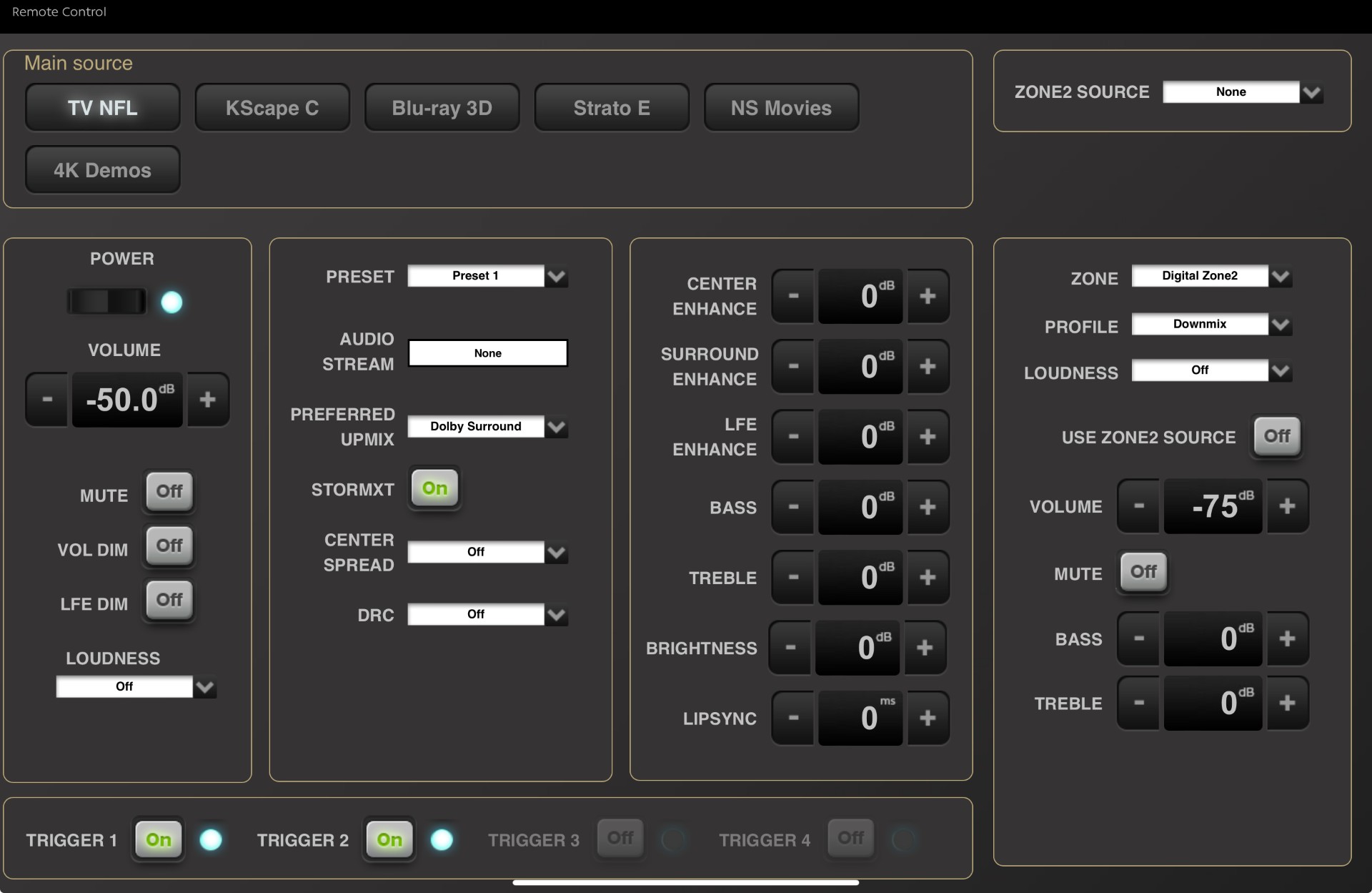Viewport: 1372px width, 893px height.
Task: Select the 4K Demos source
Action: click(102, 170)
